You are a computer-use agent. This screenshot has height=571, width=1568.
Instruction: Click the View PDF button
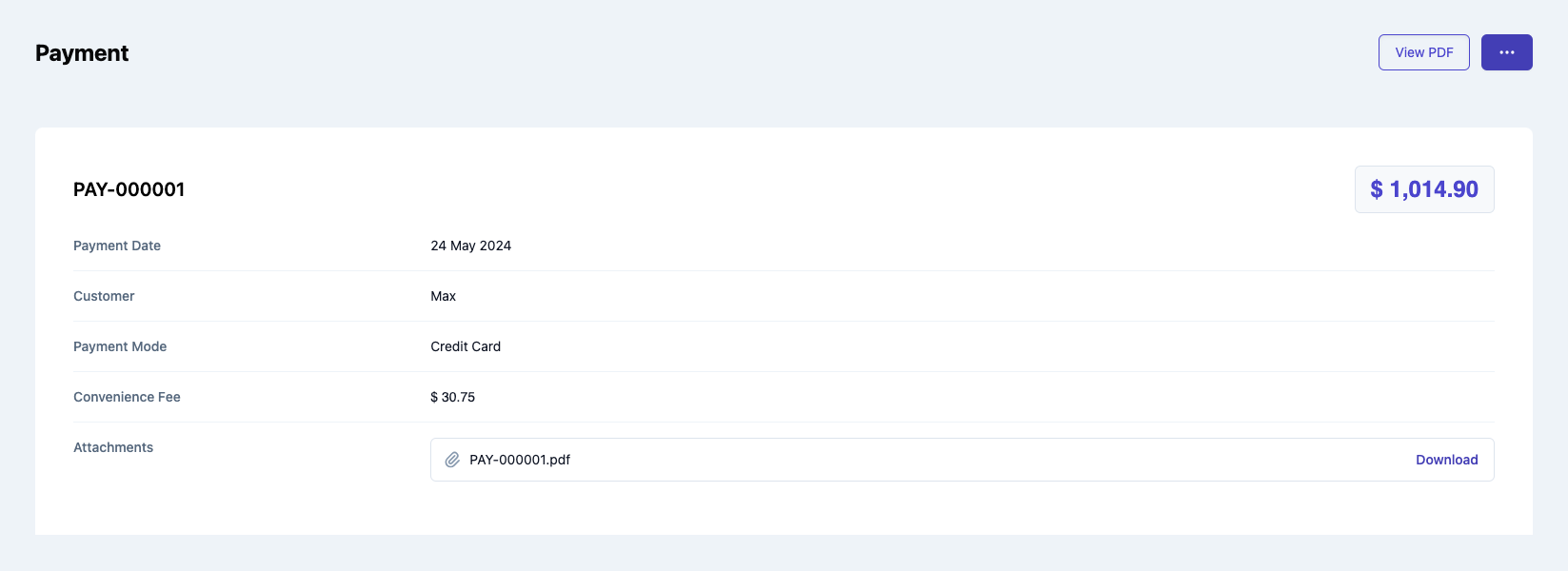(1423, 52)
